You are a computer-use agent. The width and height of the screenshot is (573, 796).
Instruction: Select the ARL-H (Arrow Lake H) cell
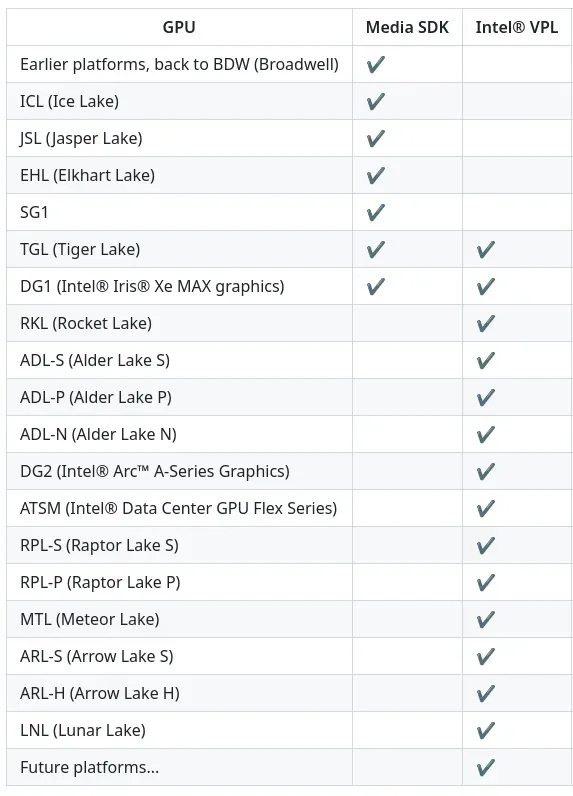point(179,693)
